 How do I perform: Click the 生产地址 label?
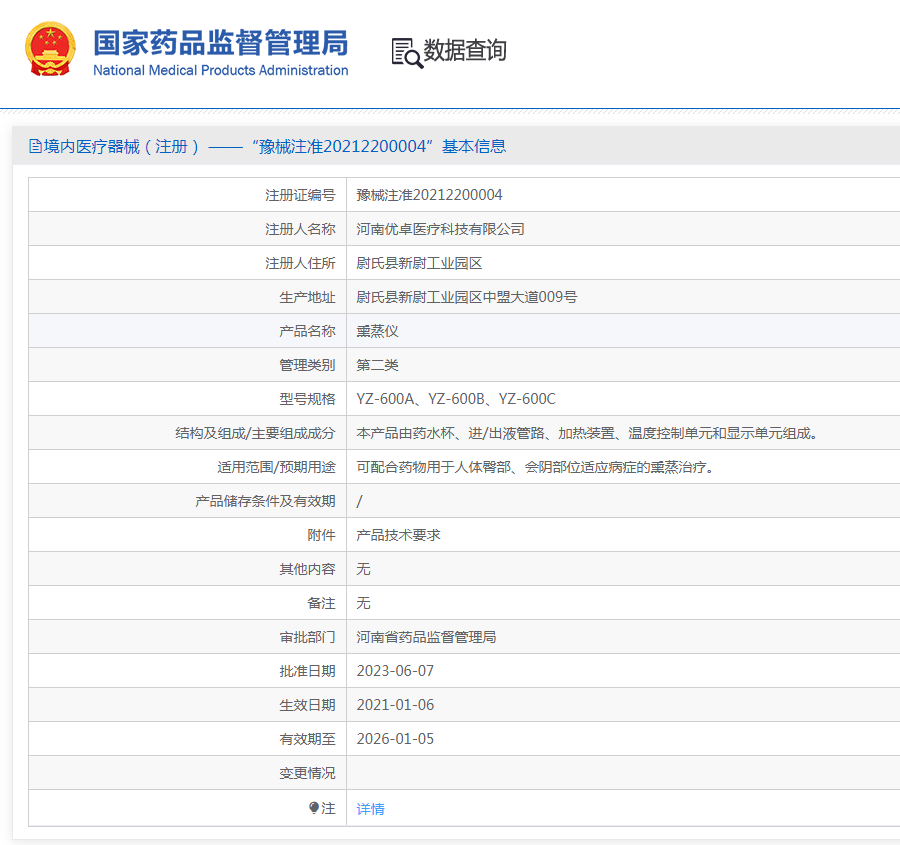pyautogui.click(x=307, y=297)
